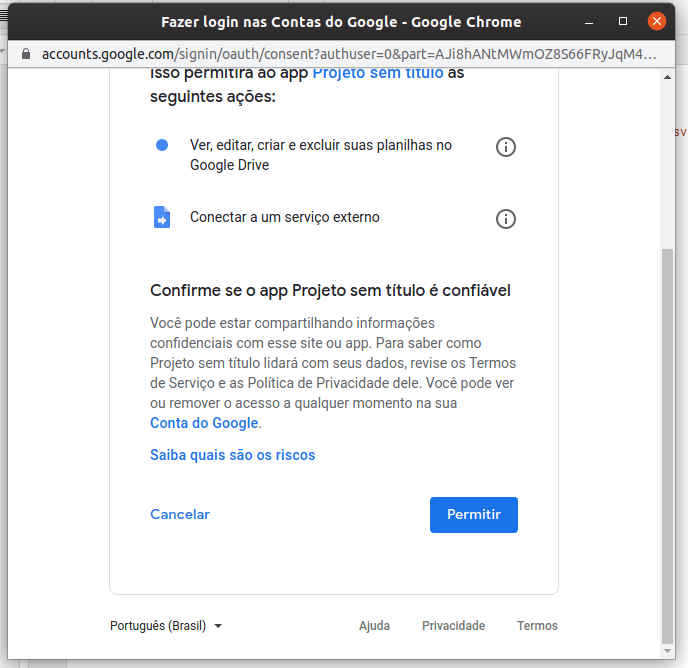
Task: Open Saiba quais são os riscos link
Action: click(233, 455)
